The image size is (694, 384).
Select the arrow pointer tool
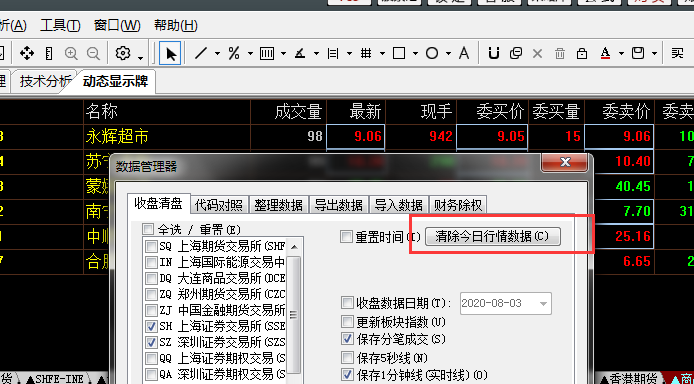click(171, 54)
